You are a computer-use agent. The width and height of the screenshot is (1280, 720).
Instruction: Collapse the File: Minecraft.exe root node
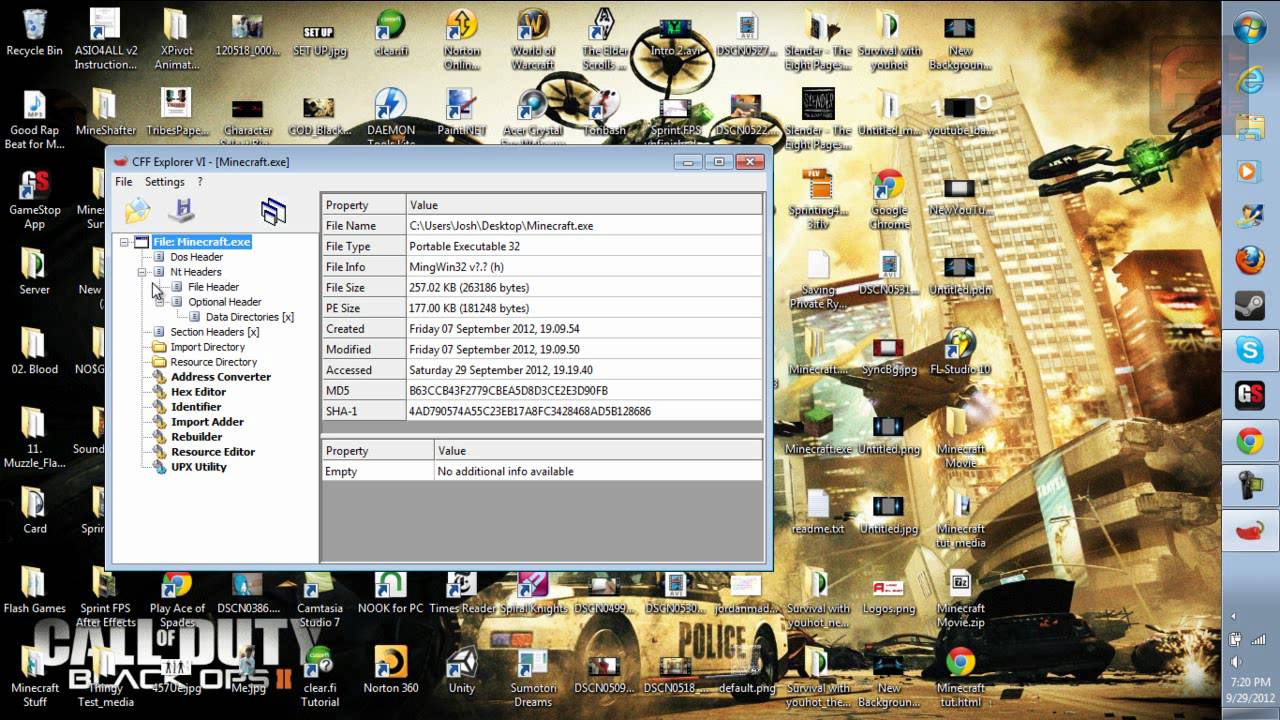click(x=124, y=242)
